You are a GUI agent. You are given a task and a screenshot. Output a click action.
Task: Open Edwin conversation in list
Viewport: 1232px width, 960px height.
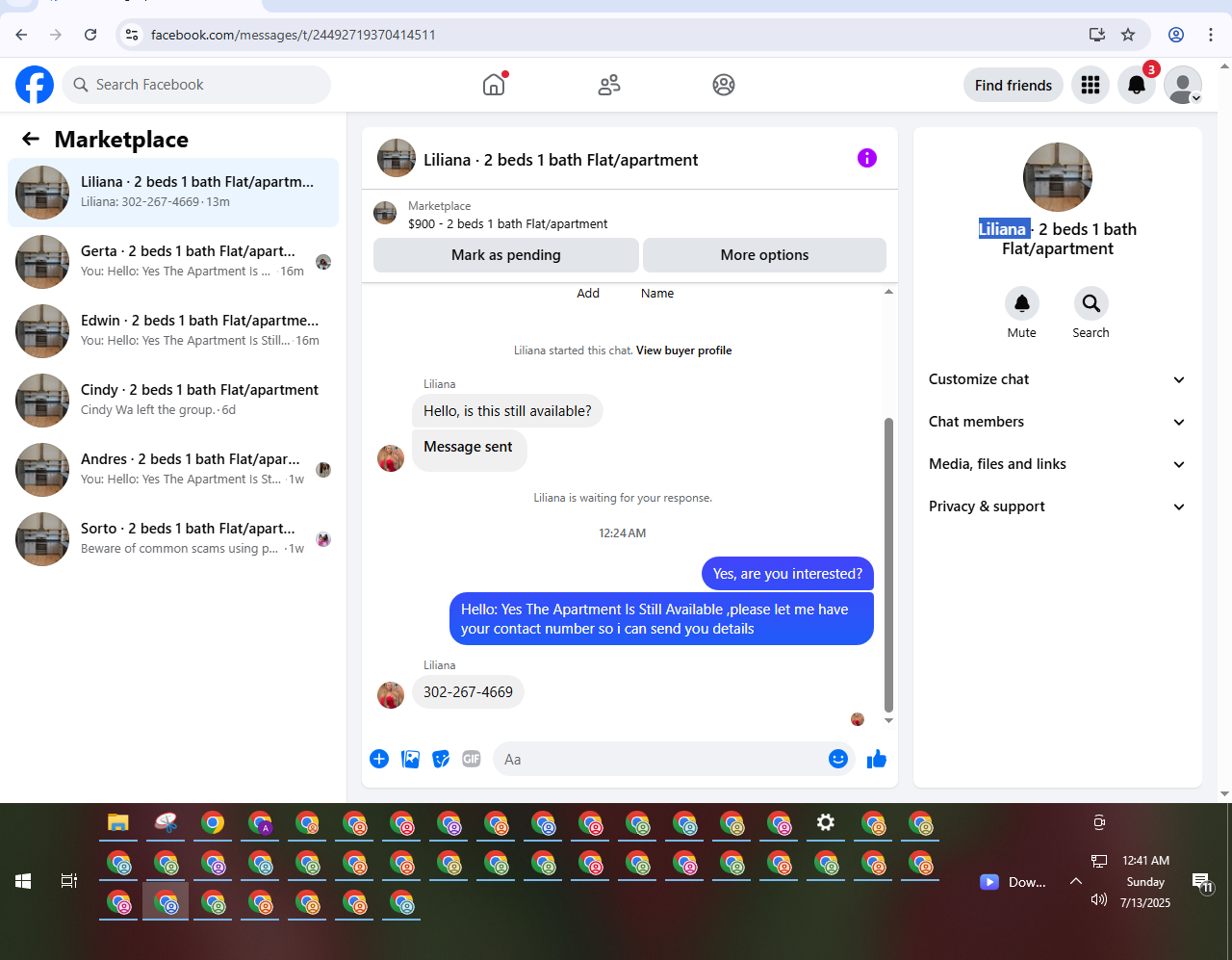(173, 331)
